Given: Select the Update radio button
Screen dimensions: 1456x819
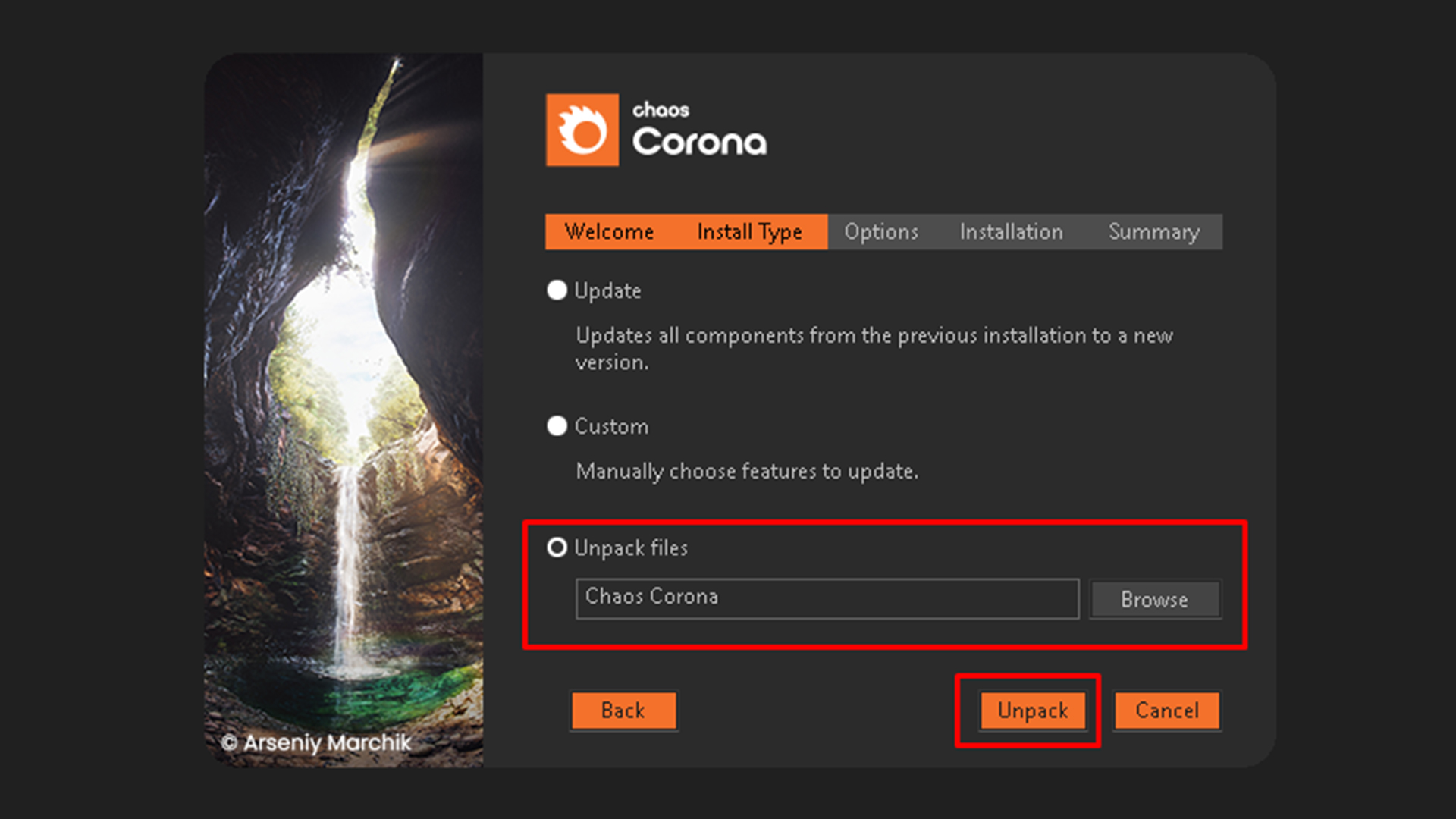Looking at the screenshot, I should [x=557, y=290].
